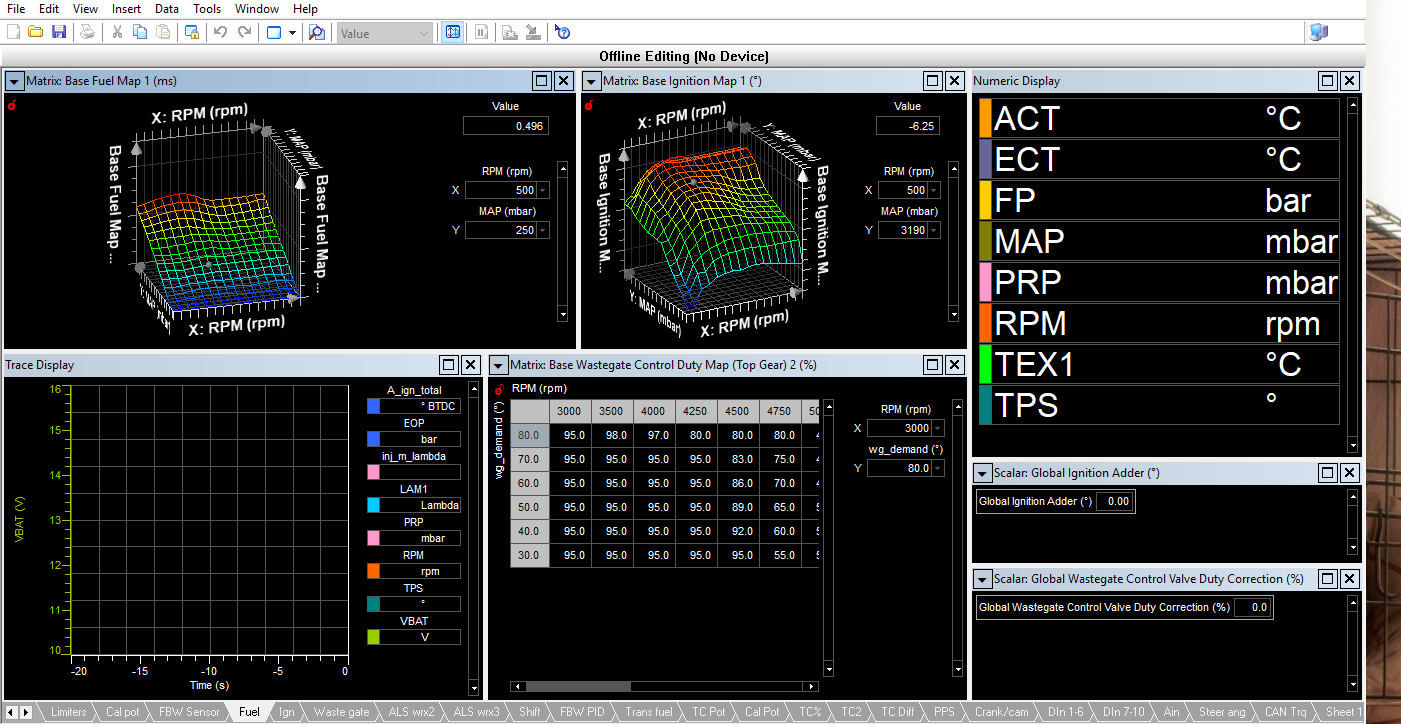Click the wastegate table's right scroll arrow

pyautogui.click(x=811, y=687)
